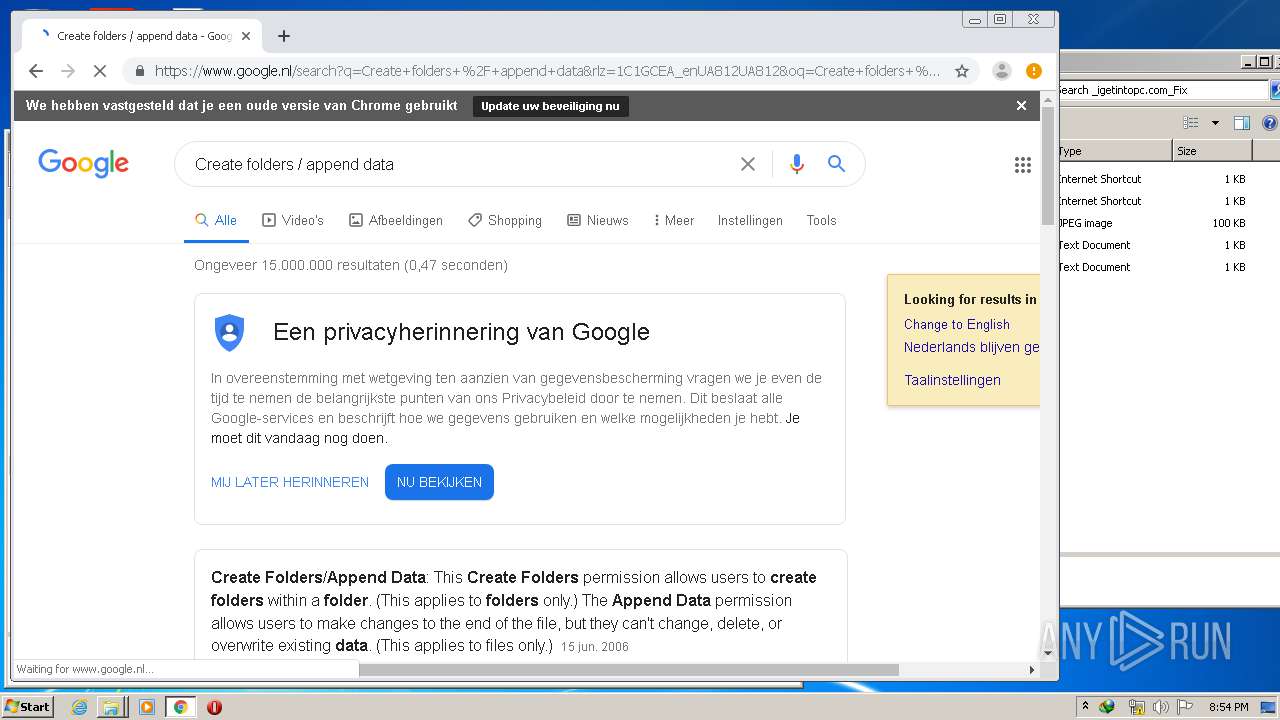This screenshot has width=1280, height=720.
Task: Switch to the Afbeeldingen tab
Action: pos(396,220)
